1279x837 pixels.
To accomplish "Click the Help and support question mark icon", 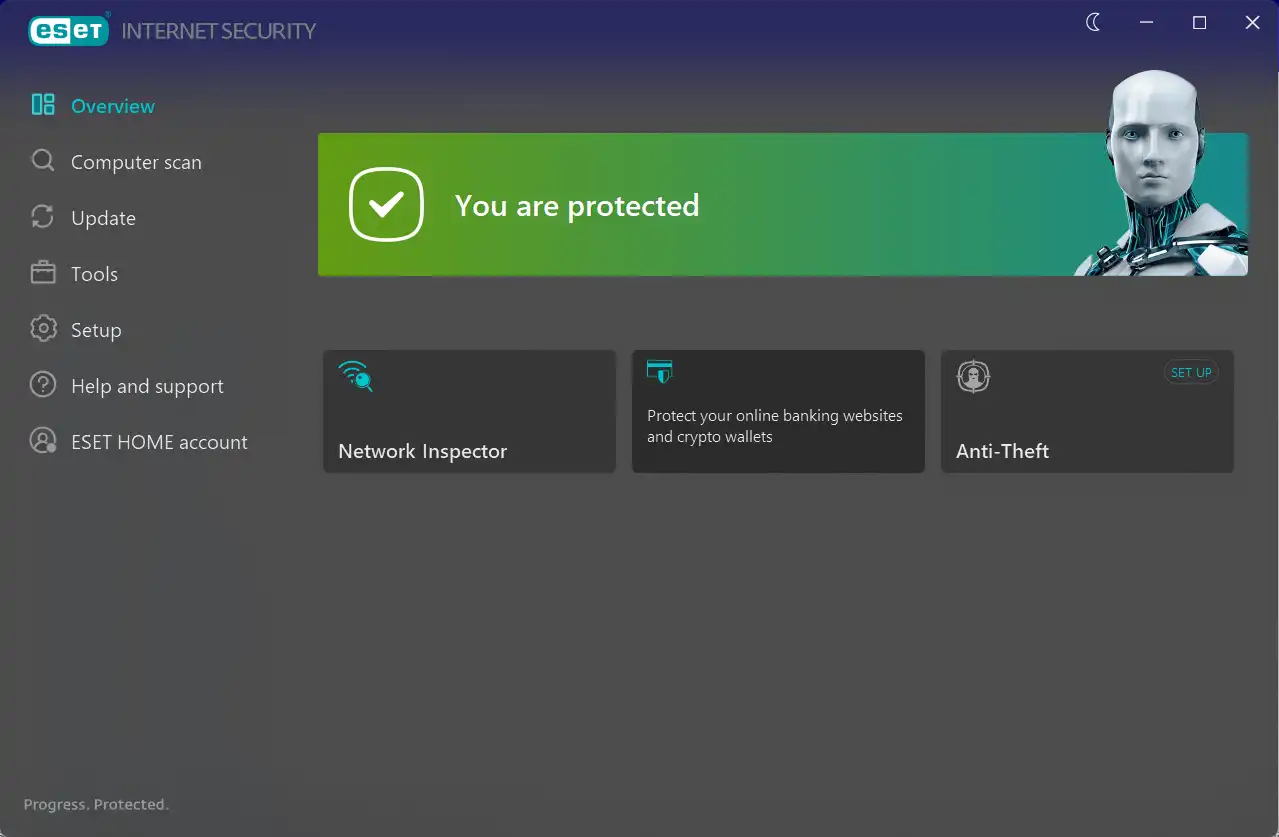I will (43, 385).
